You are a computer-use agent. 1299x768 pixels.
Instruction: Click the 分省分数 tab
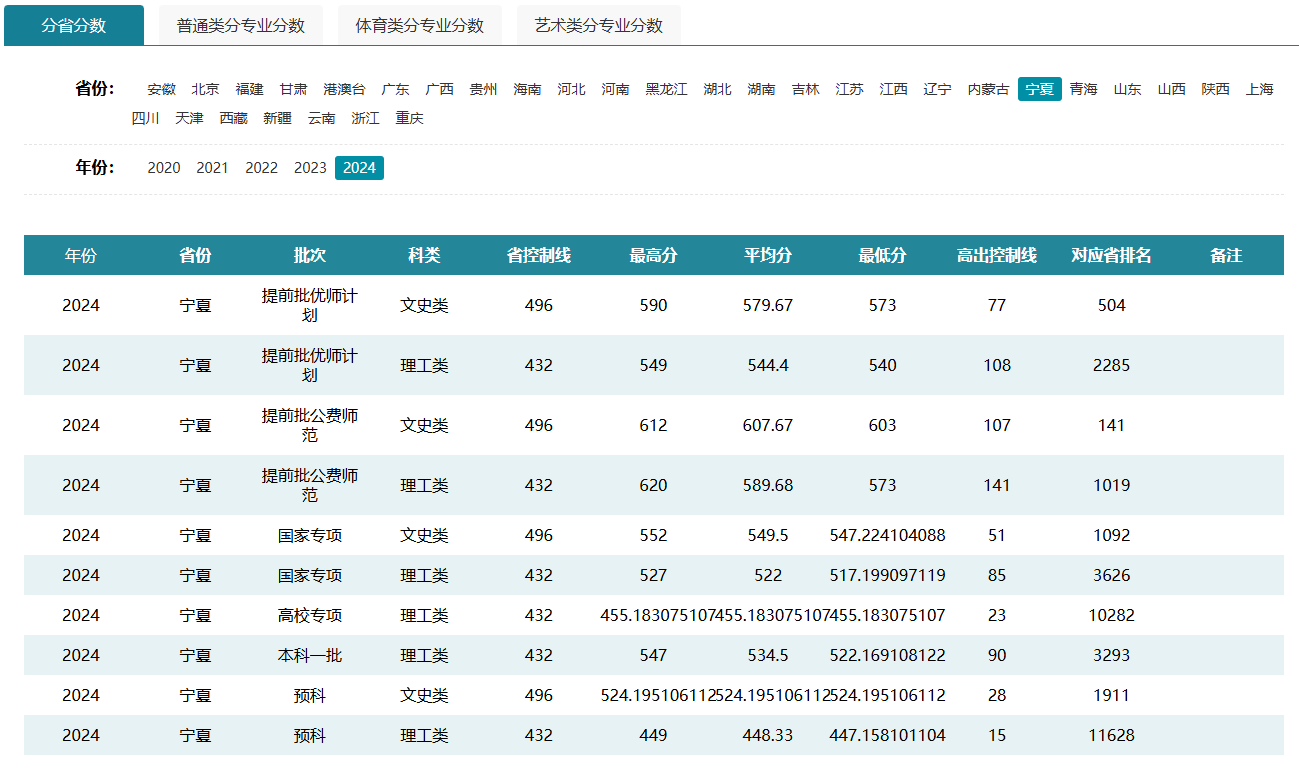click(74, 26)
